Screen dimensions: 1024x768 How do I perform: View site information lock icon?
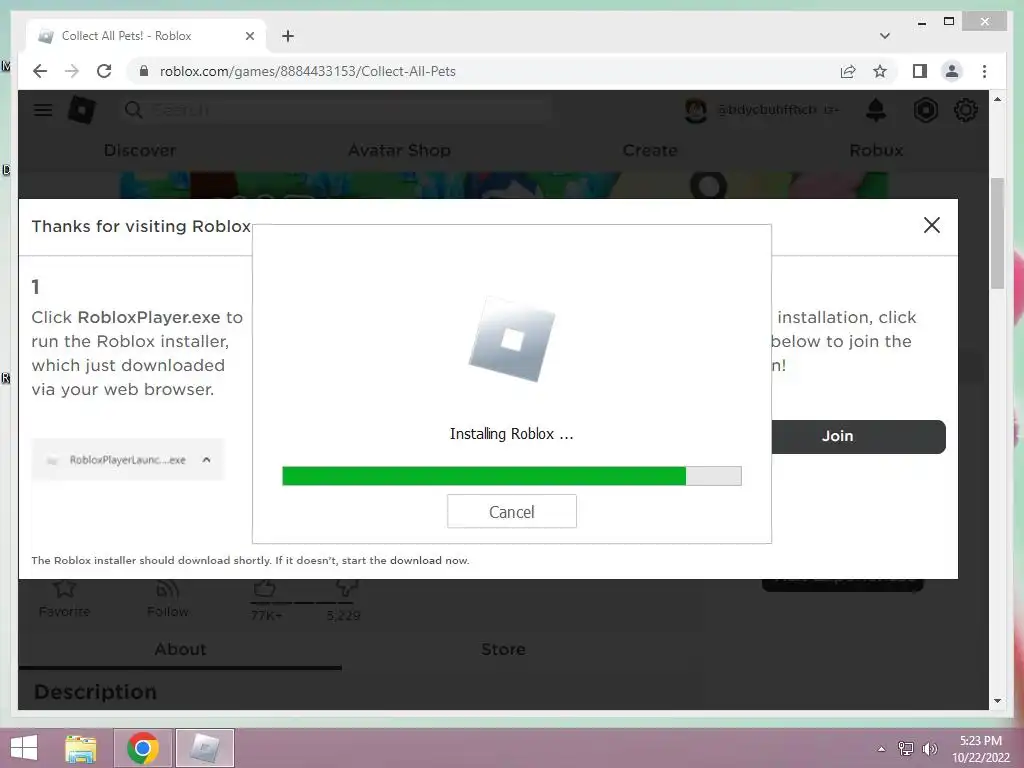click(144, 71)
